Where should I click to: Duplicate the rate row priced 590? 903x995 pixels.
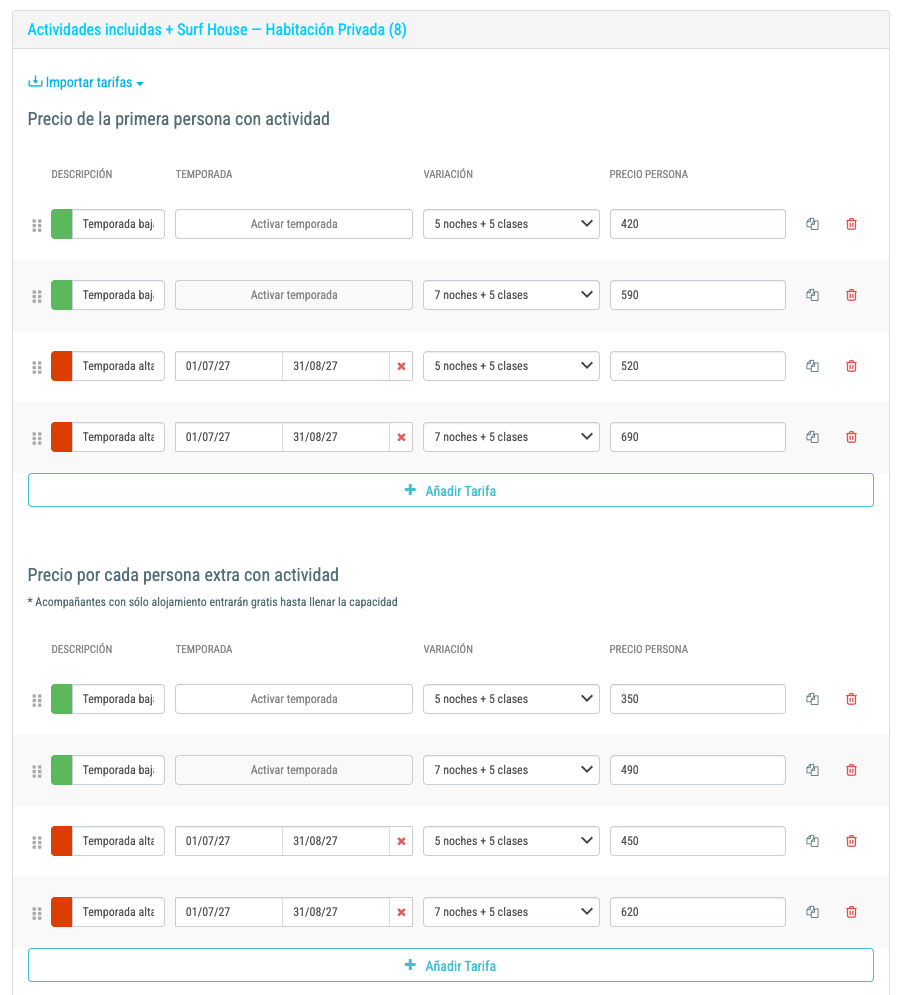point(812,295)
